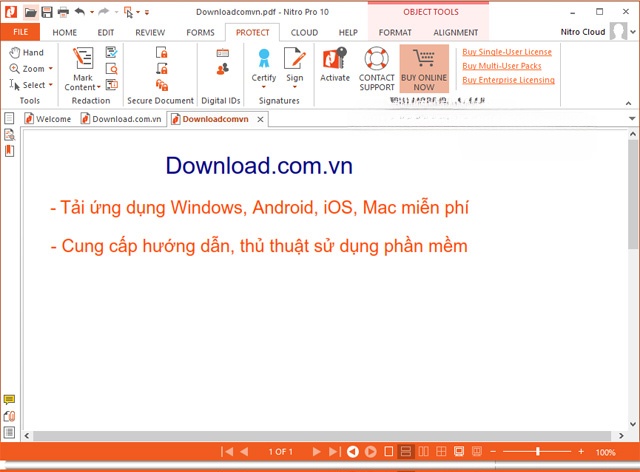Switch to facing continuous view
The width and height of the screenshot is (640, 472).
click(441, 452)
